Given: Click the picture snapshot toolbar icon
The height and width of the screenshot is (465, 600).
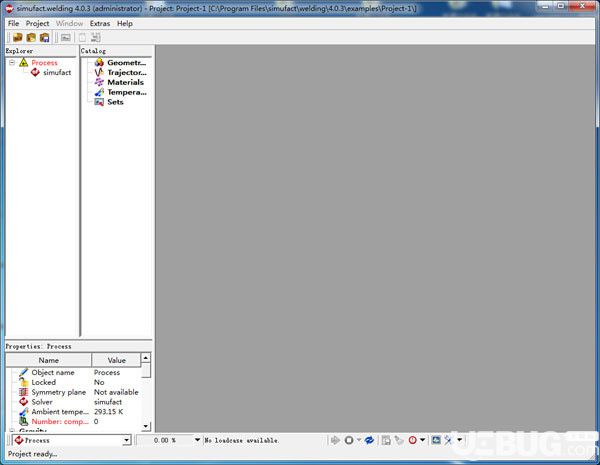Looking at the screenshot, I should tap(66, 38).
